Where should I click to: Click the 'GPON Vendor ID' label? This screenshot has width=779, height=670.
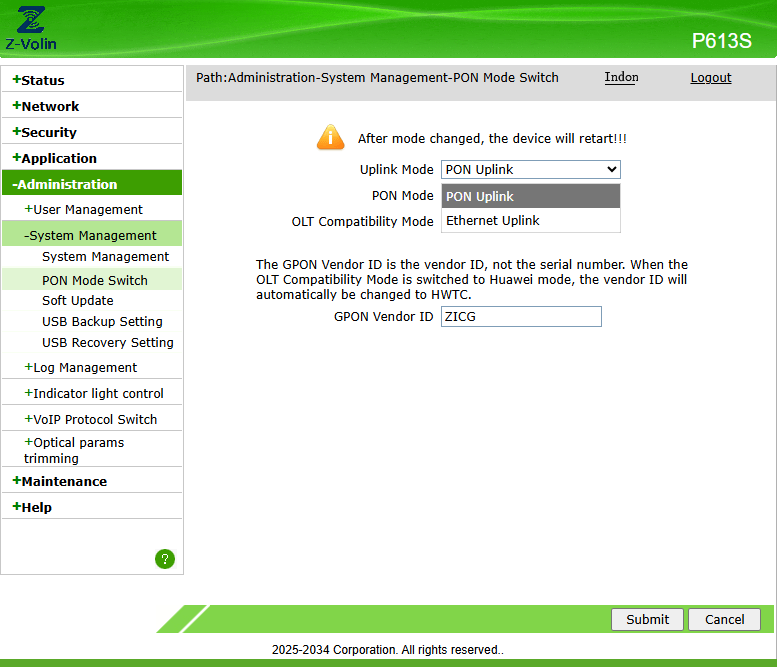click(x=383, y=316)
